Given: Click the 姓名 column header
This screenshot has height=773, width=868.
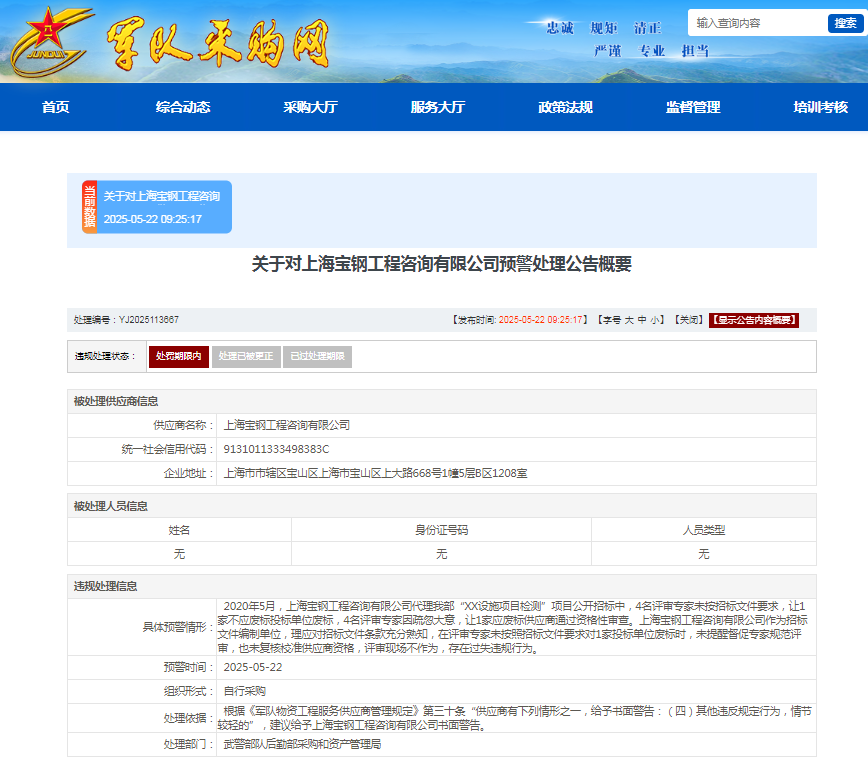Looking at the screenshot, I should pos(179,530).
